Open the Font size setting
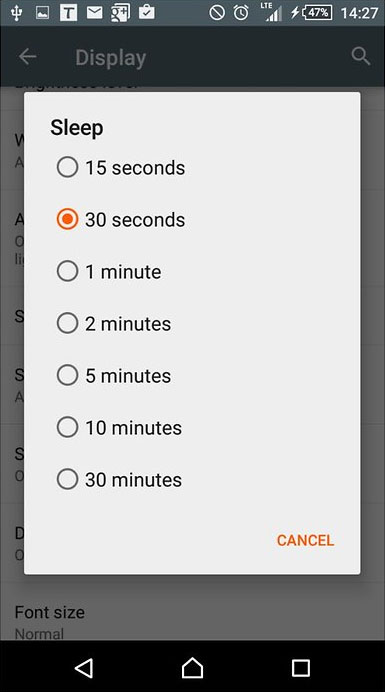This screenshot has width=385, height=692. tap(192, 621)
